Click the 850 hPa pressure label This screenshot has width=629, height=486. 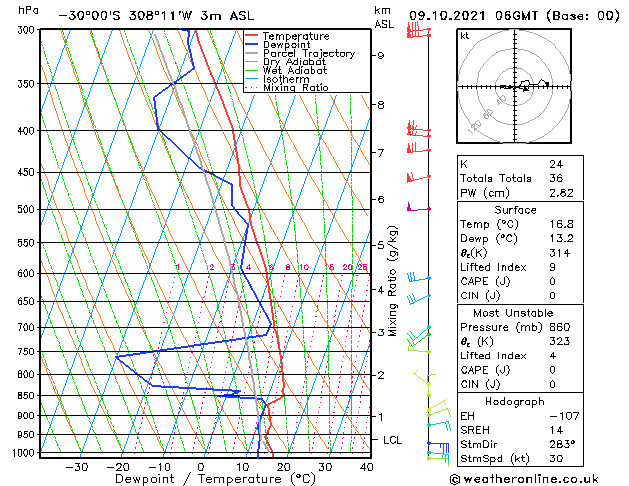[x=28, y=396]
